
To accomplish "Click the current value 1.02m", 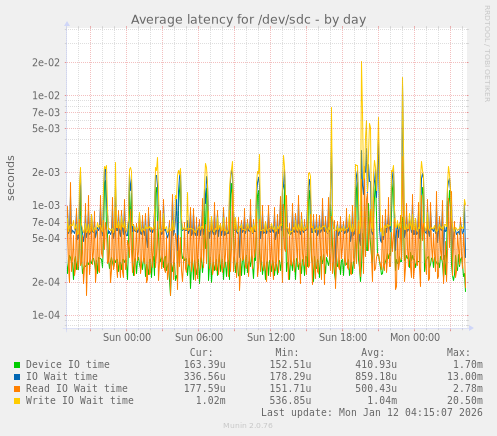I will pos(211,400).
